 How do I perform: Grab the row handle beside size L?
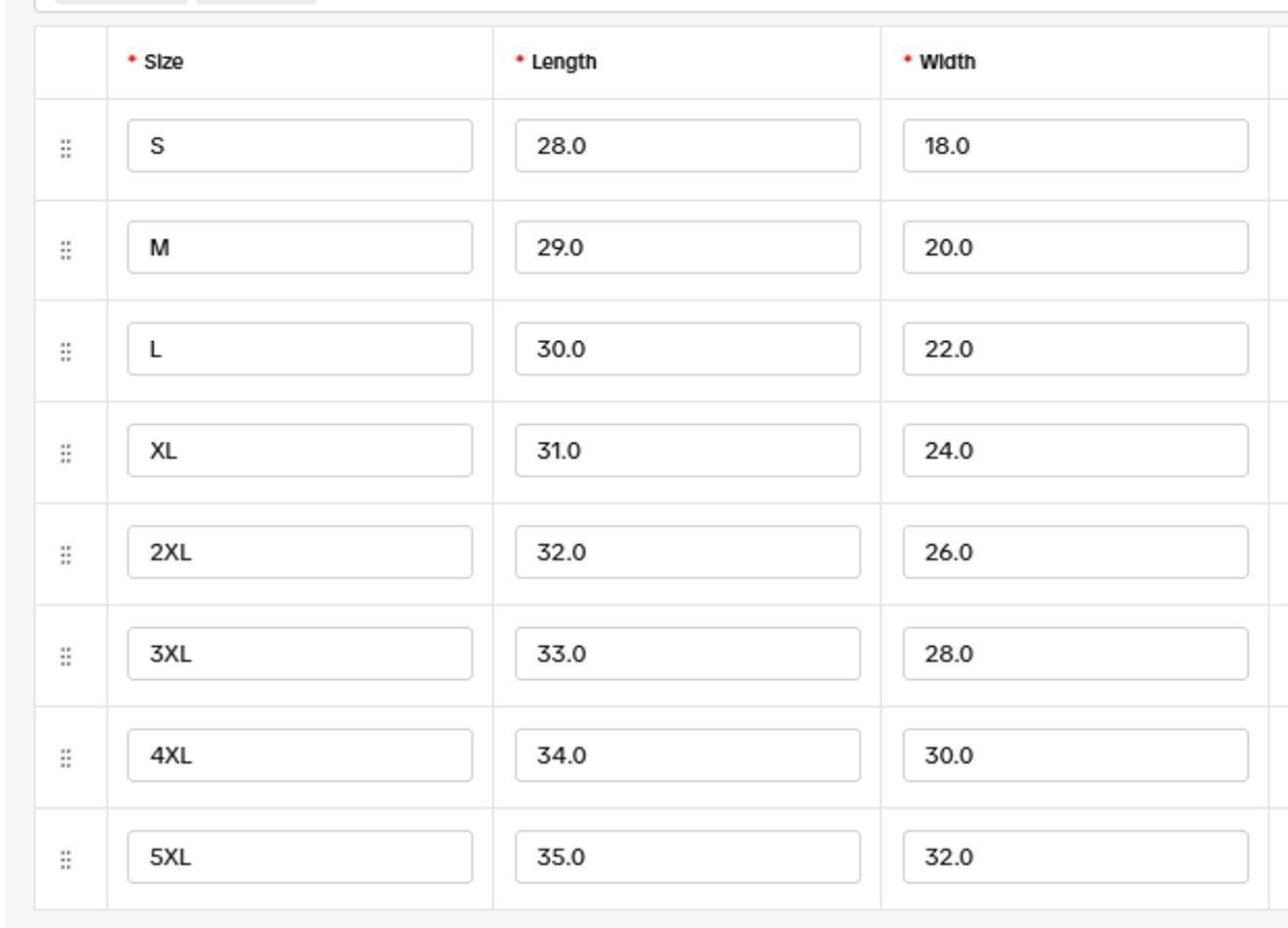66,352
